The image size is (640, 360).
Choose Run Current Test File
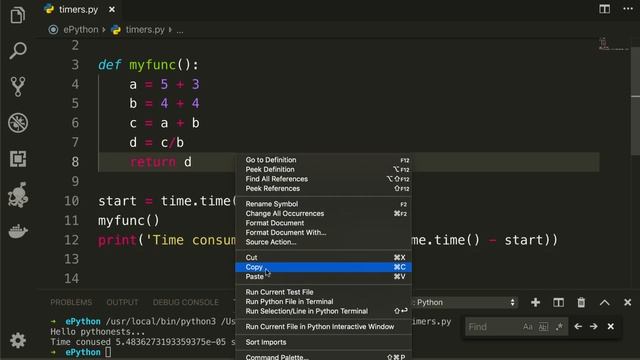[323, 292]
